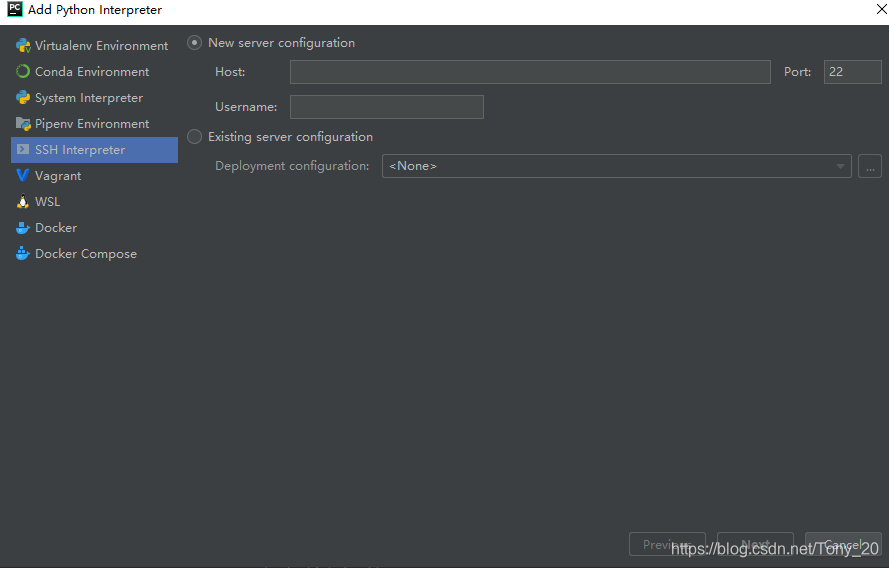Choose WSL interpreter type
The height and width of the screenshot is (568, 889).
click(94, 202)
